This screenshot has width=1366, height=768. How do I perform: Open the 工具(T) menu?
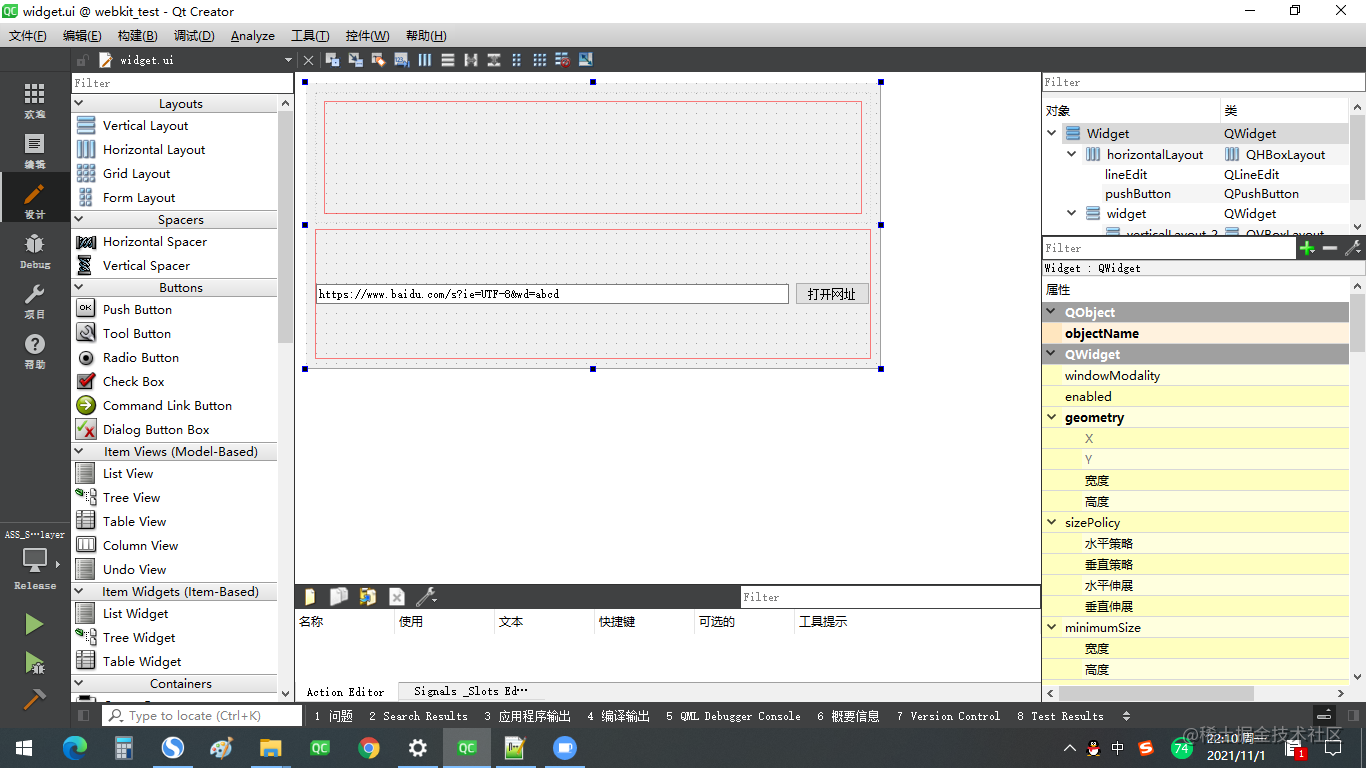(310, 35)
